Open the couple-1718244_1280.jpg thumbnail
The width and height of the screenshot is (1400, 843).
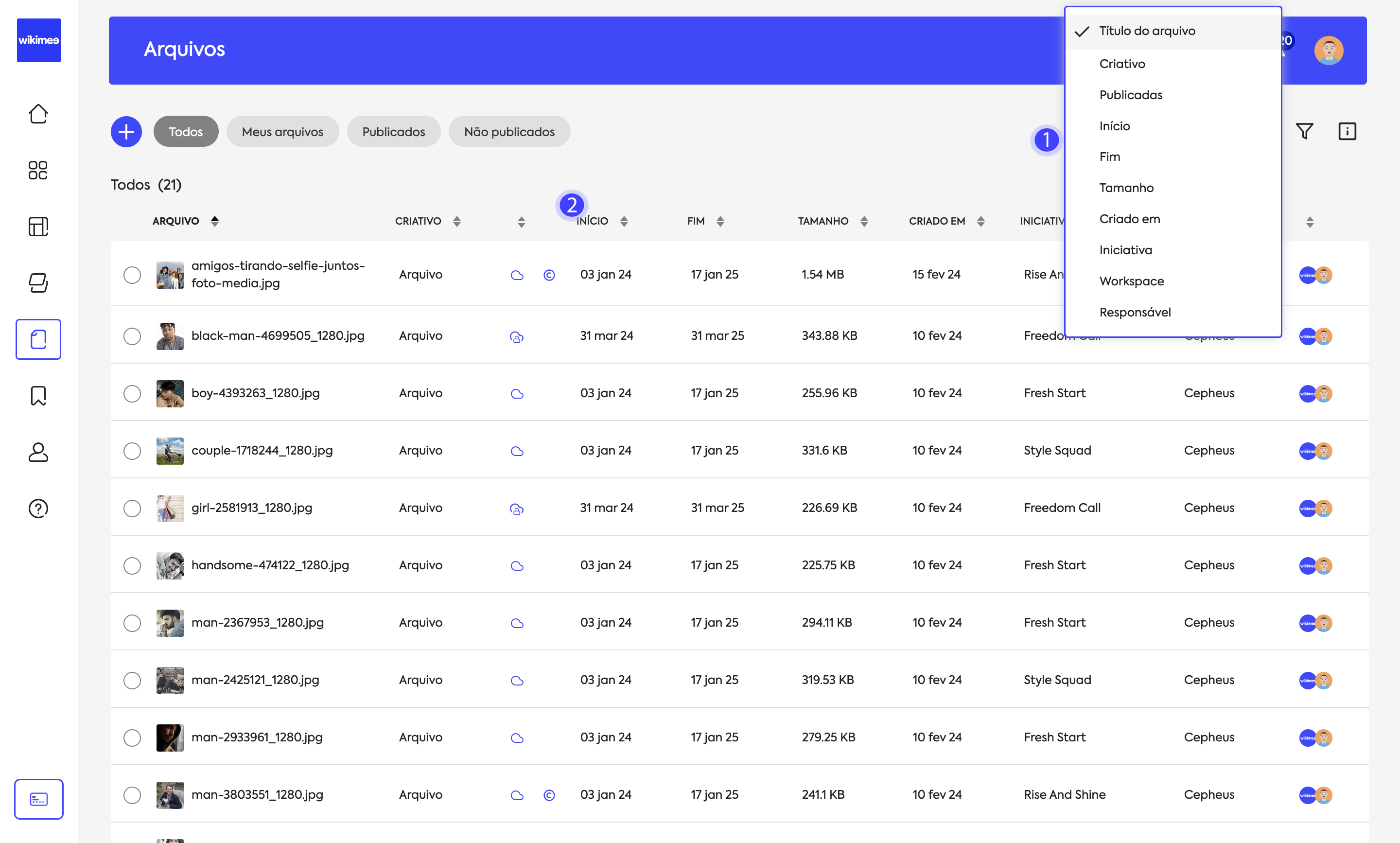170,451
